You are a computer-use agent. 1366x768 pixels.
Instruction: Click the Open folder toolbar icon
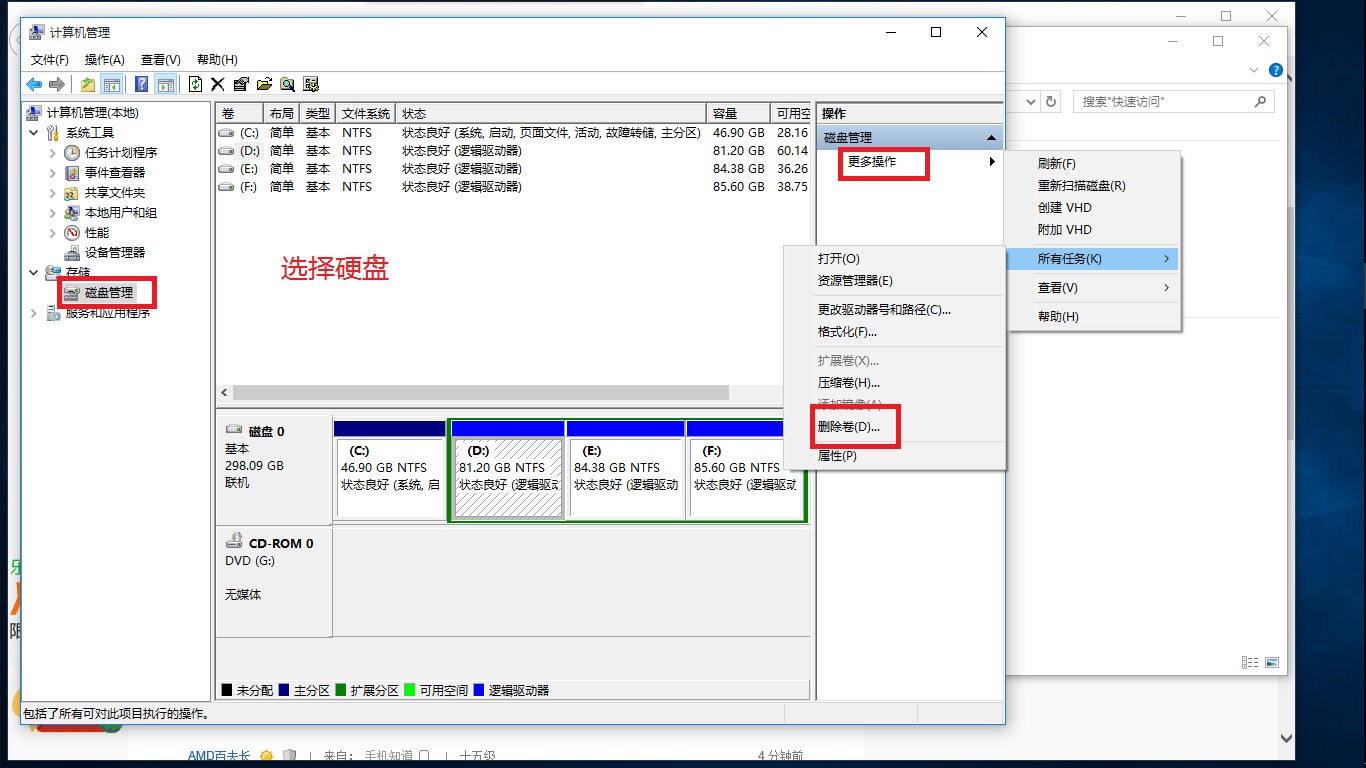point(264,85)
